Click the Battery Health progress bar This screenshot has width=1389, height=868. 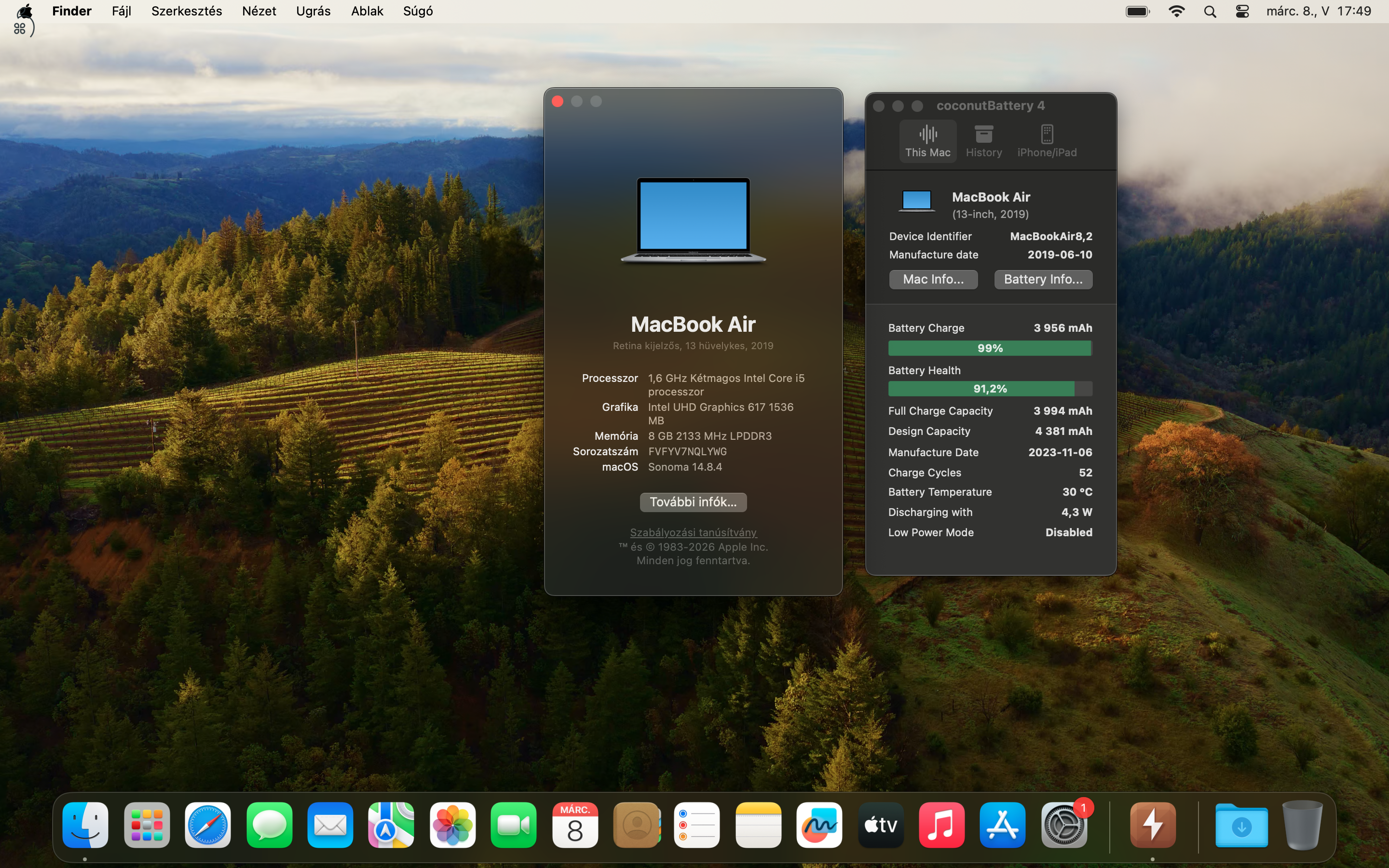point(989,389)
